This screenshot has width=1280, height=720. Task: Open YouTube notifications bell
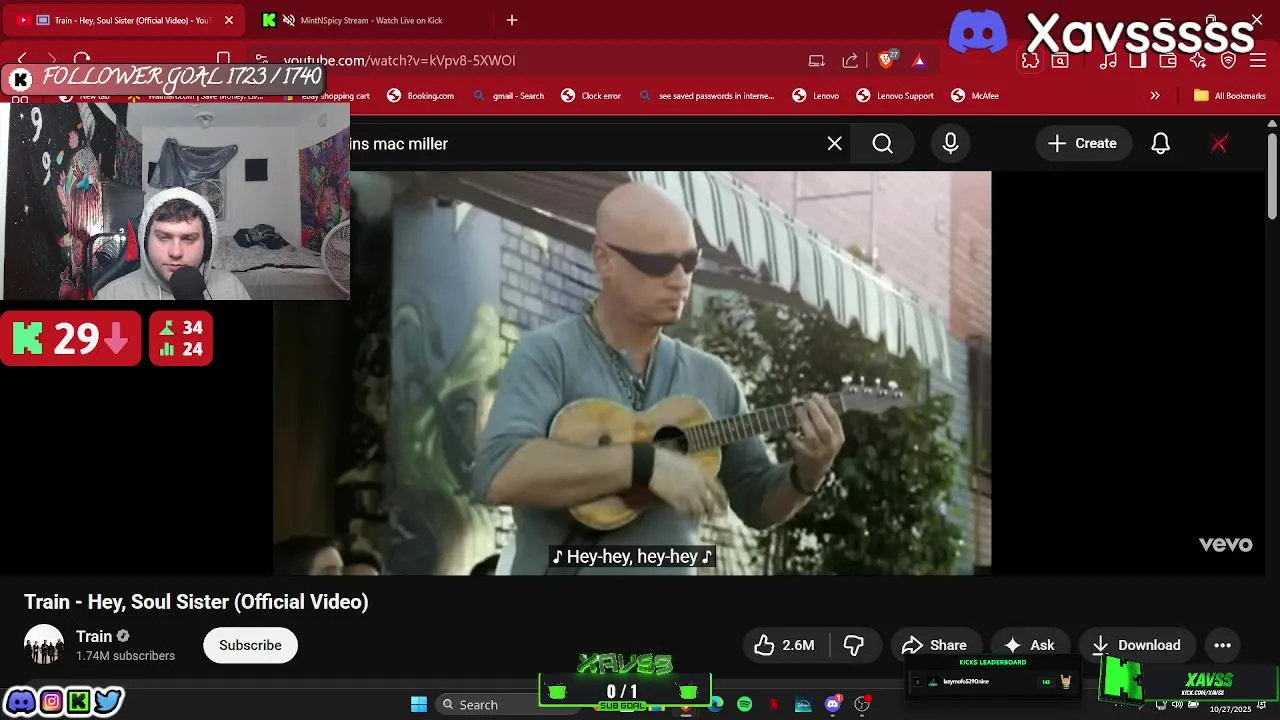pos(1160,144)
